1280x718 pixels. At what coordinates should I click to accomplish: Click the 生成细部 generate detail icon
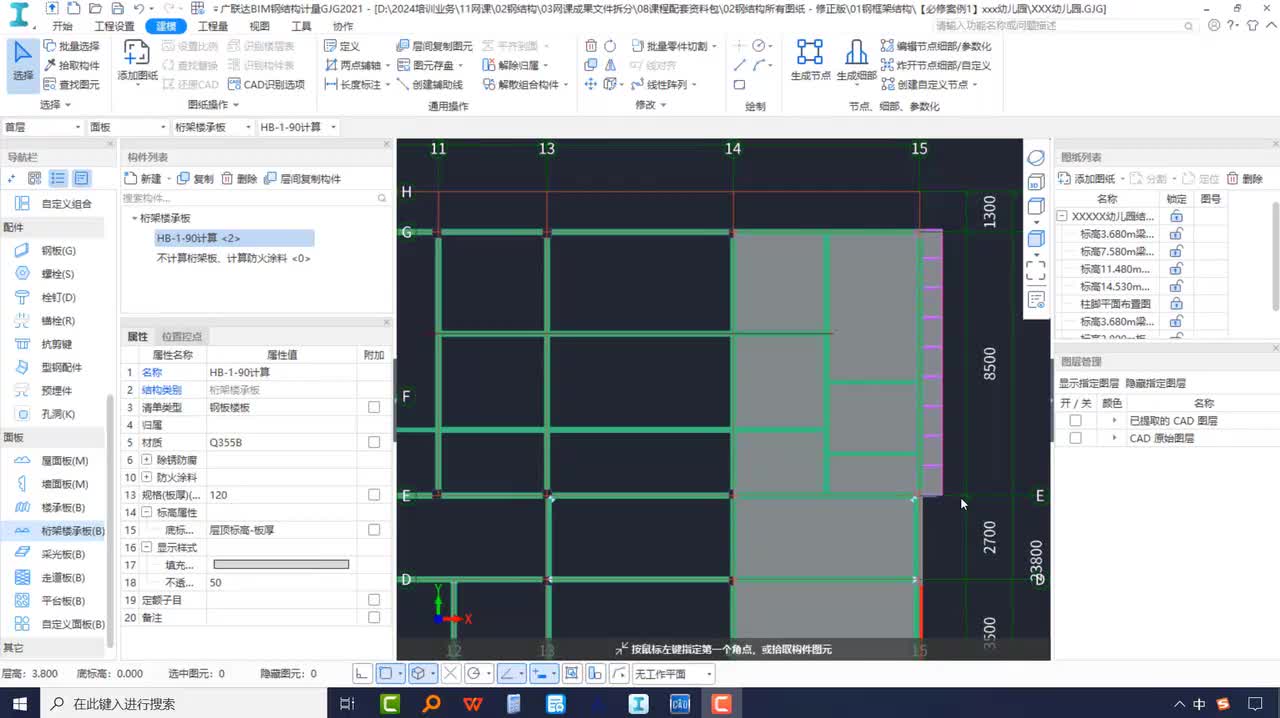(x=856, y=60)
